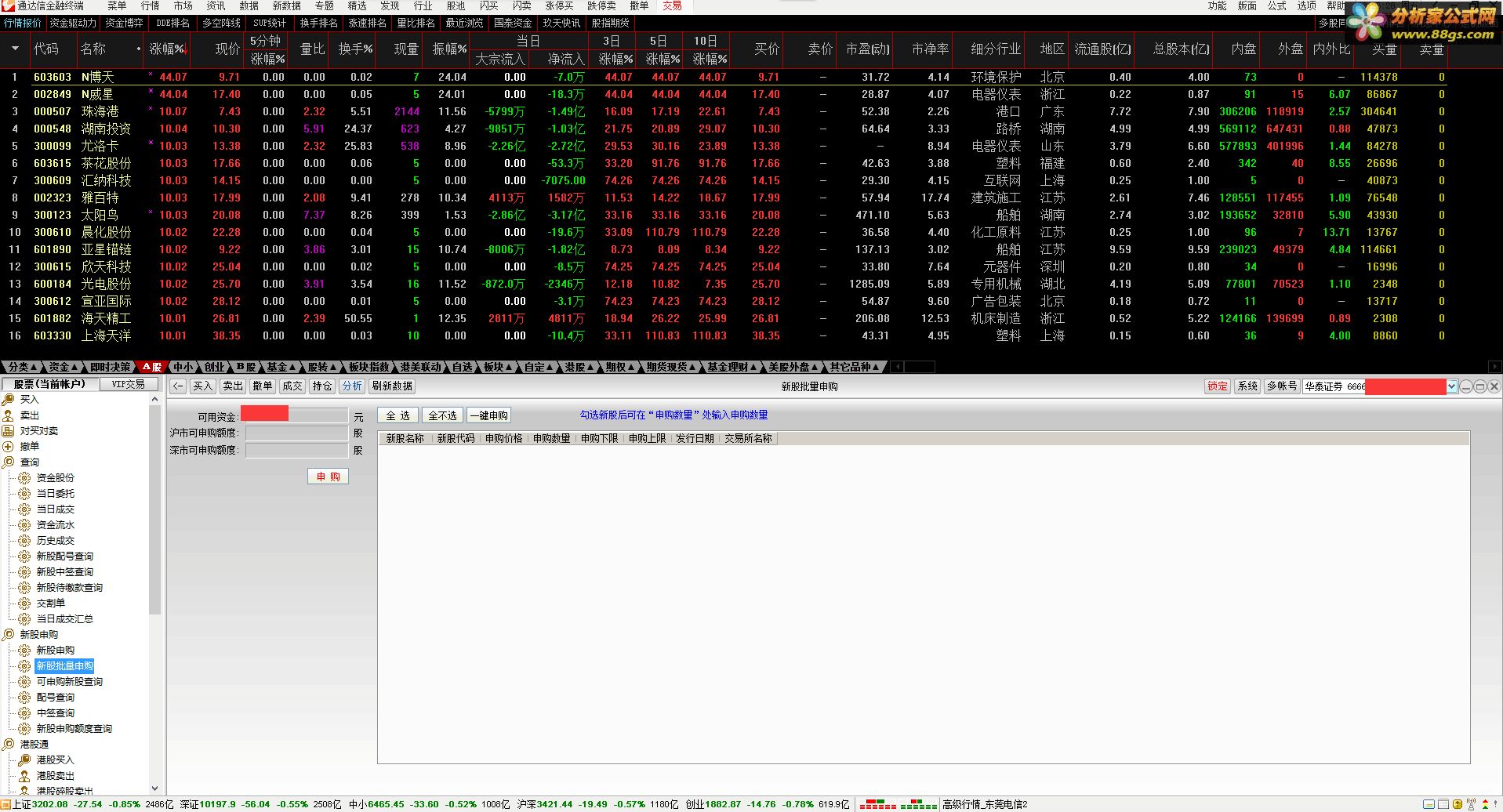The width and height of the screenshot is (1503, 812).
Task: Collapse the 港股通 tree group
Action: pyautogui.click(x=9, y=745)
